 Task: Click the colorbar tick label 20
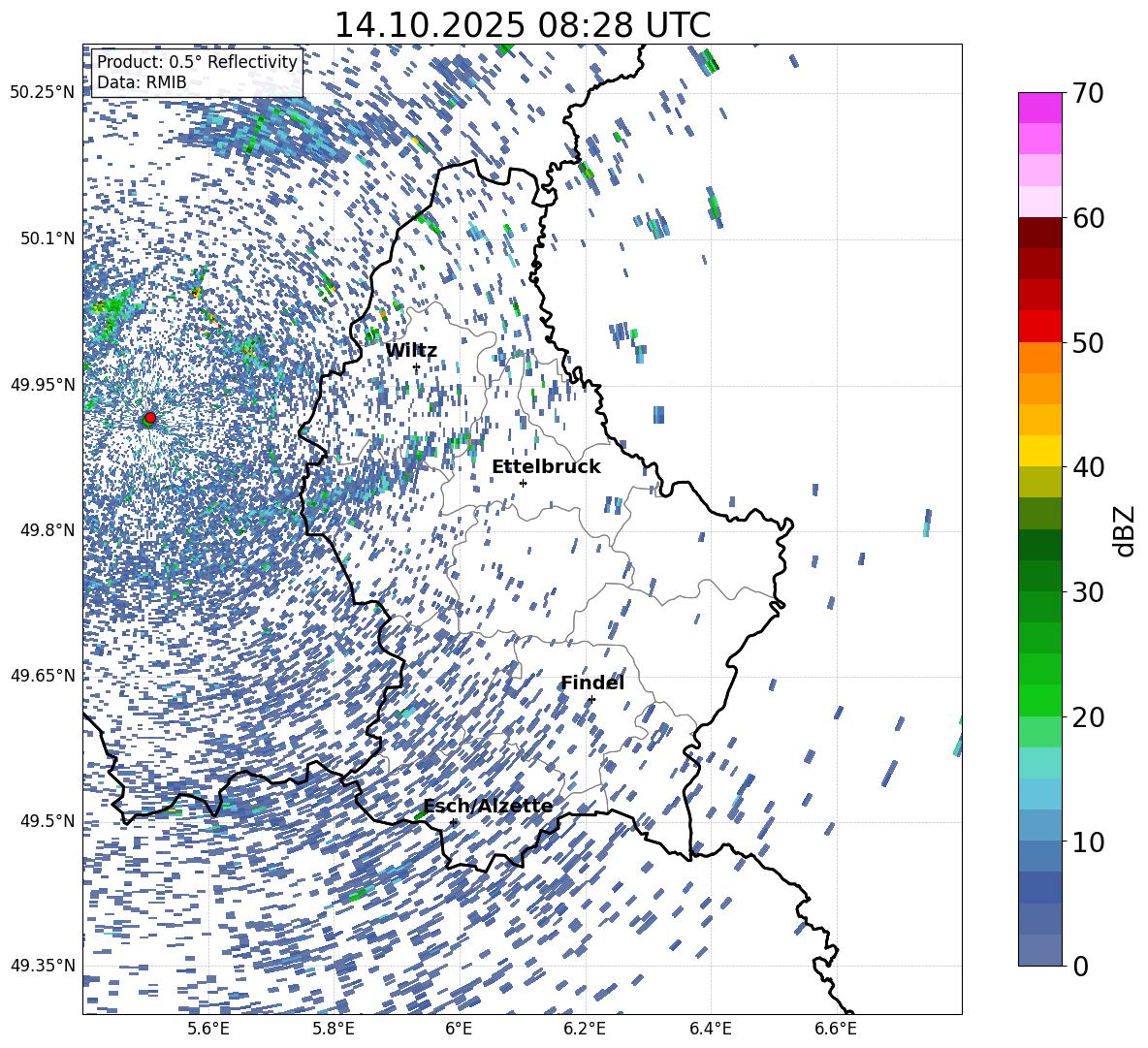[1088, 717]
